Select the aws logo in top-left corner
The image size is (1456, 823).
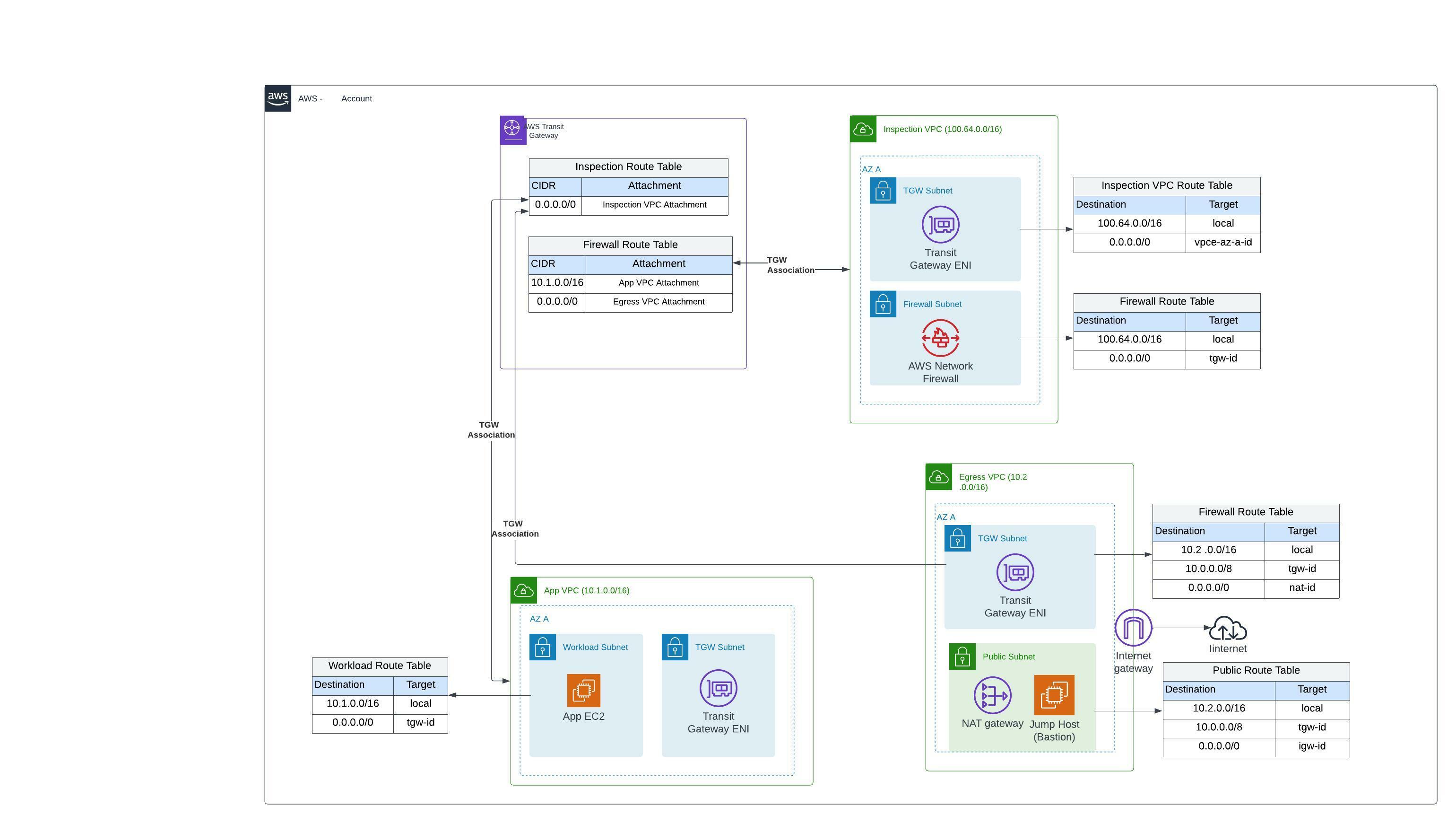[278, 98]
